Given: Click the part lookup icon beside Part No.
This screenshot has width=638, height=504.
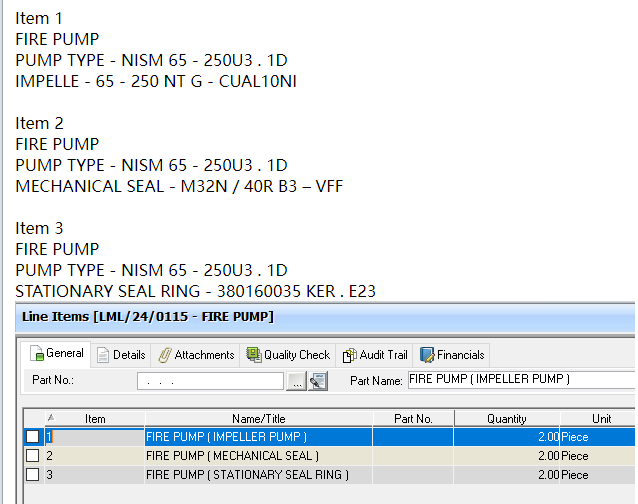Looking at the screenshot, I should tap(318, 382).
